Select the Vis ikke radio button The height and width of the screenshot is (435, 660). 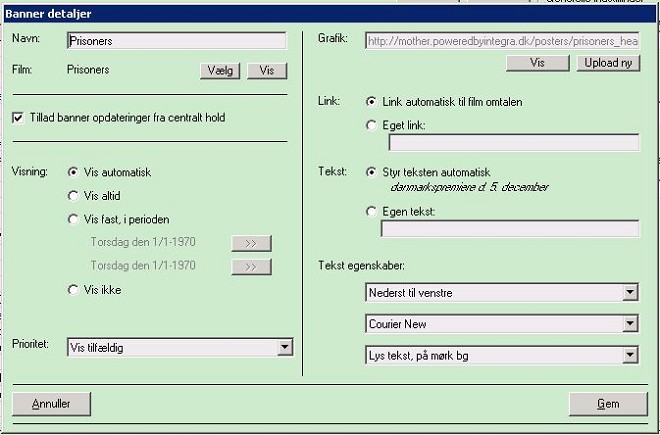[73, 290]
